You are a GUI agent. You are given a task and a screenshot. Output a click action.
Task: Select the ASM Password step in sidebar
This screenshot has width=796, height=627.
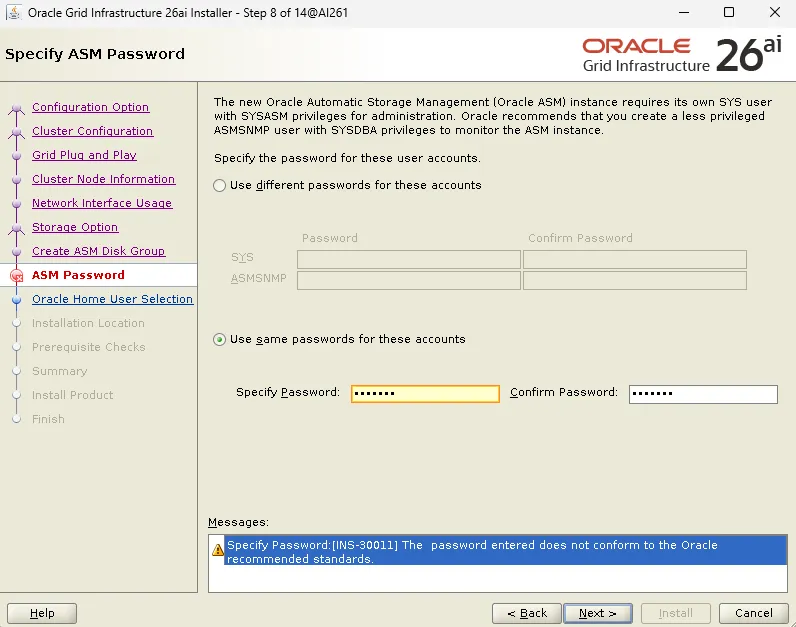pyautogui.click(x=78, y=275)
